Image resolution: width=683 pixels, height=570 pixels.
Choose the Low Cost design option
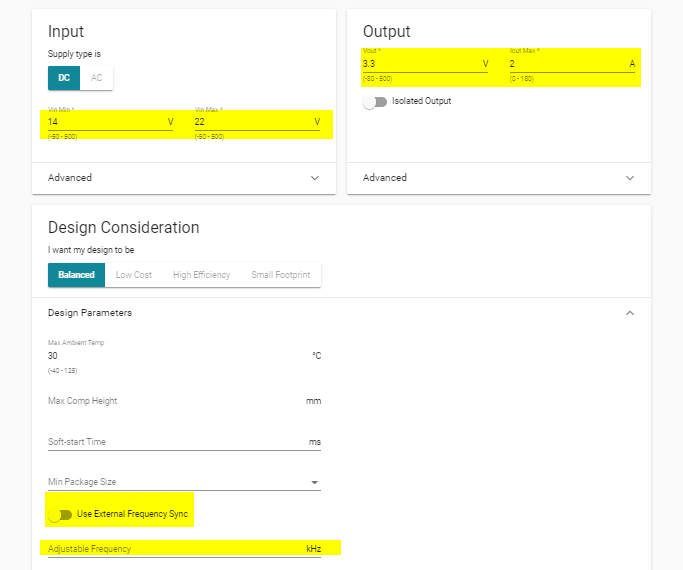134,275
